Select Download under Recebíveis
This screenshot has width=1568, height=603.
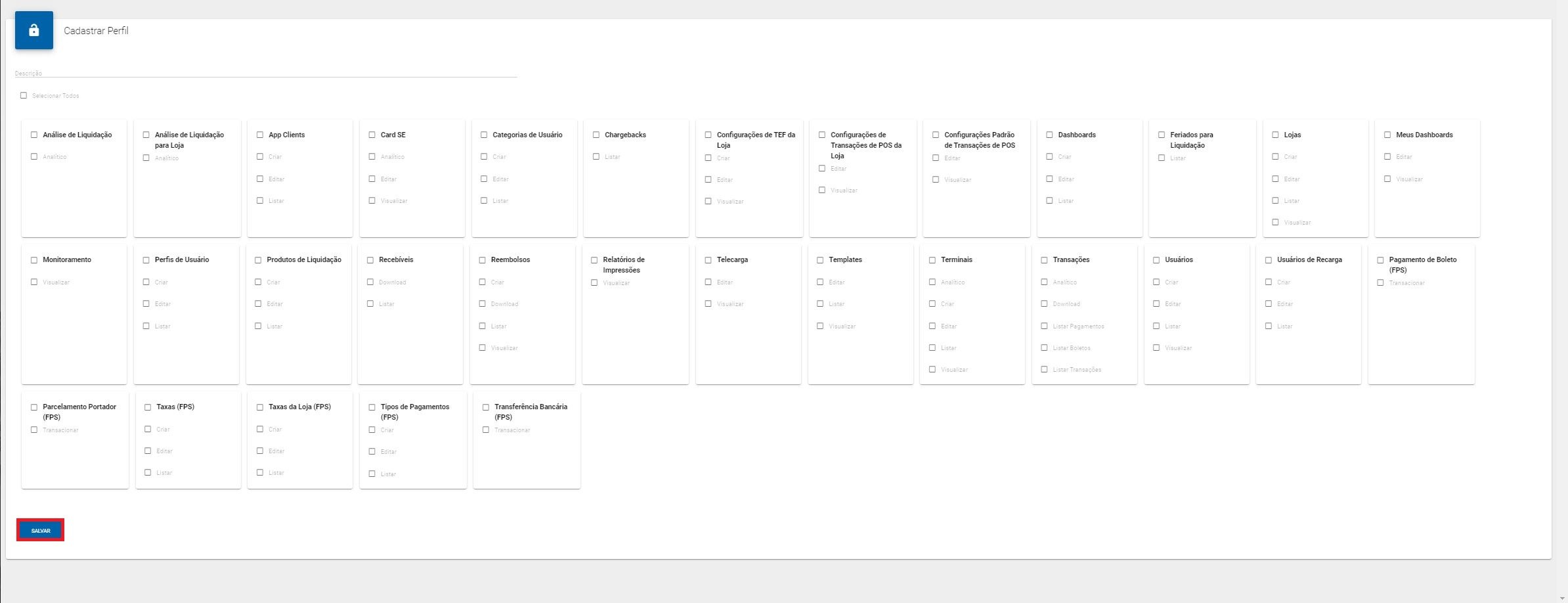370,282
